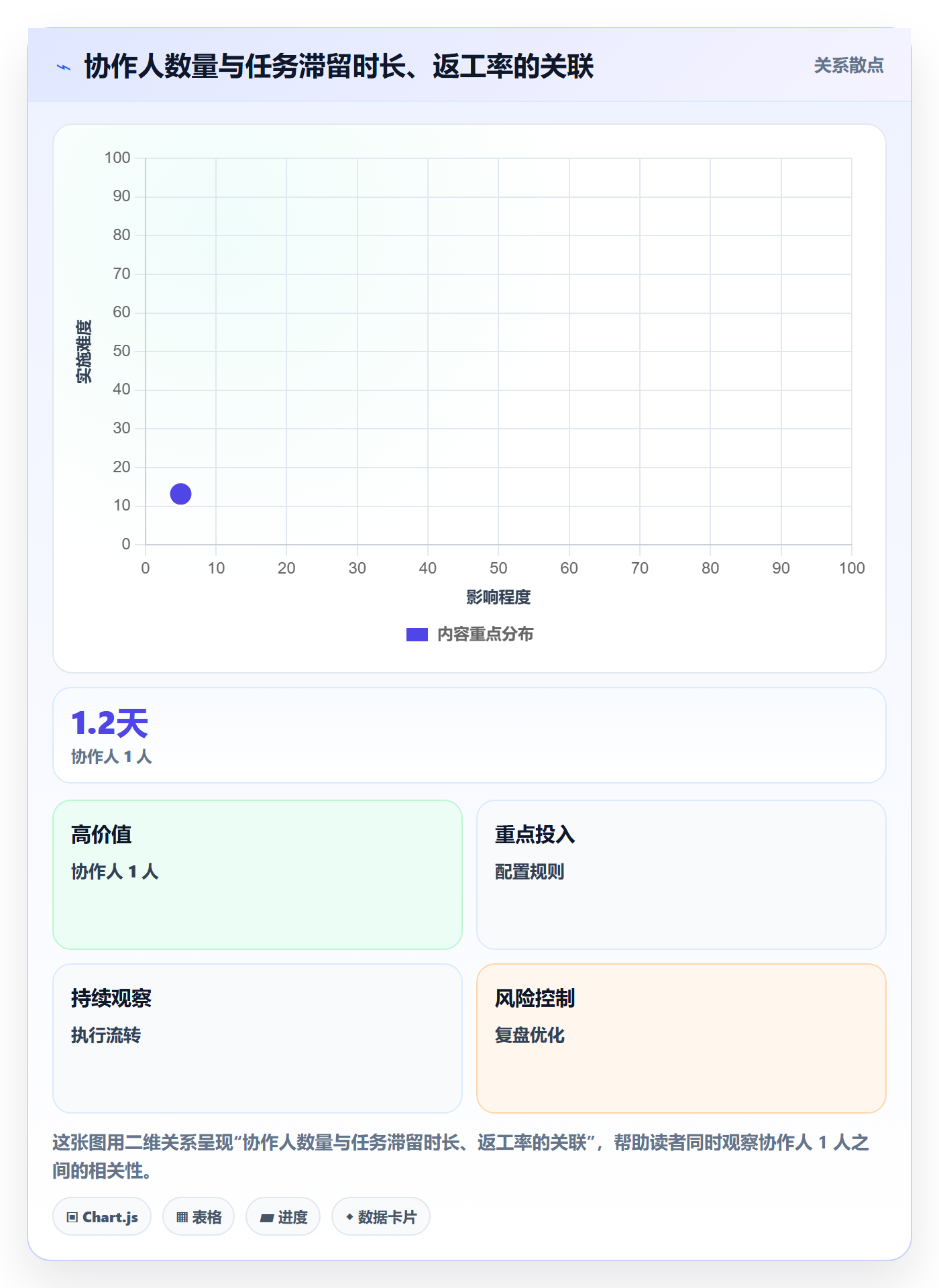Click the "持续观察" card heading
This screenshot has width=939, height=1288.
[x=111, y=998]
